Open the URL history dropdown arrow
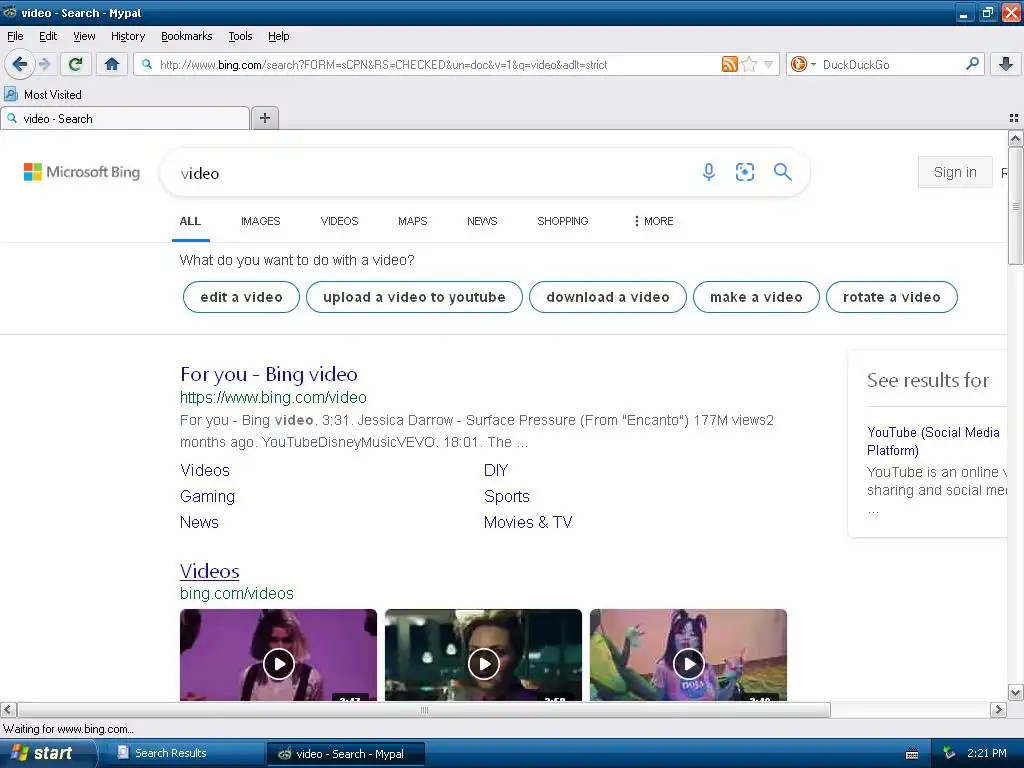This screenshot has width=1024, height=768. (769, 64)
